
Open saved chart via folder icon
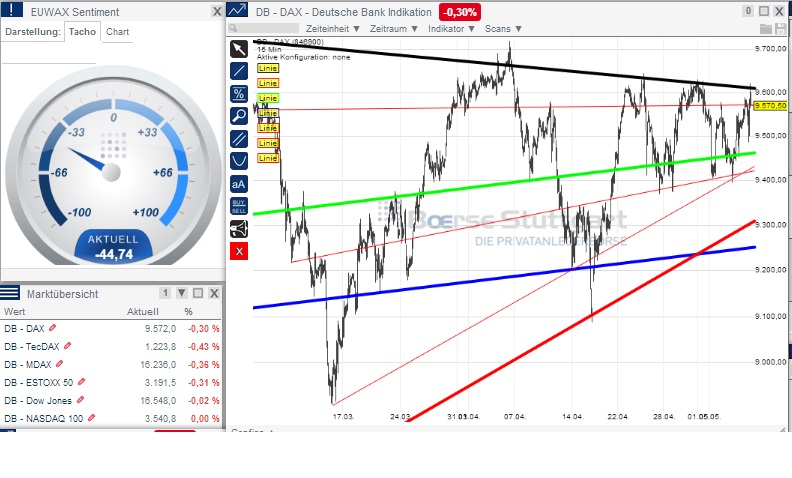pyautogui.click(x=766, y=29)
